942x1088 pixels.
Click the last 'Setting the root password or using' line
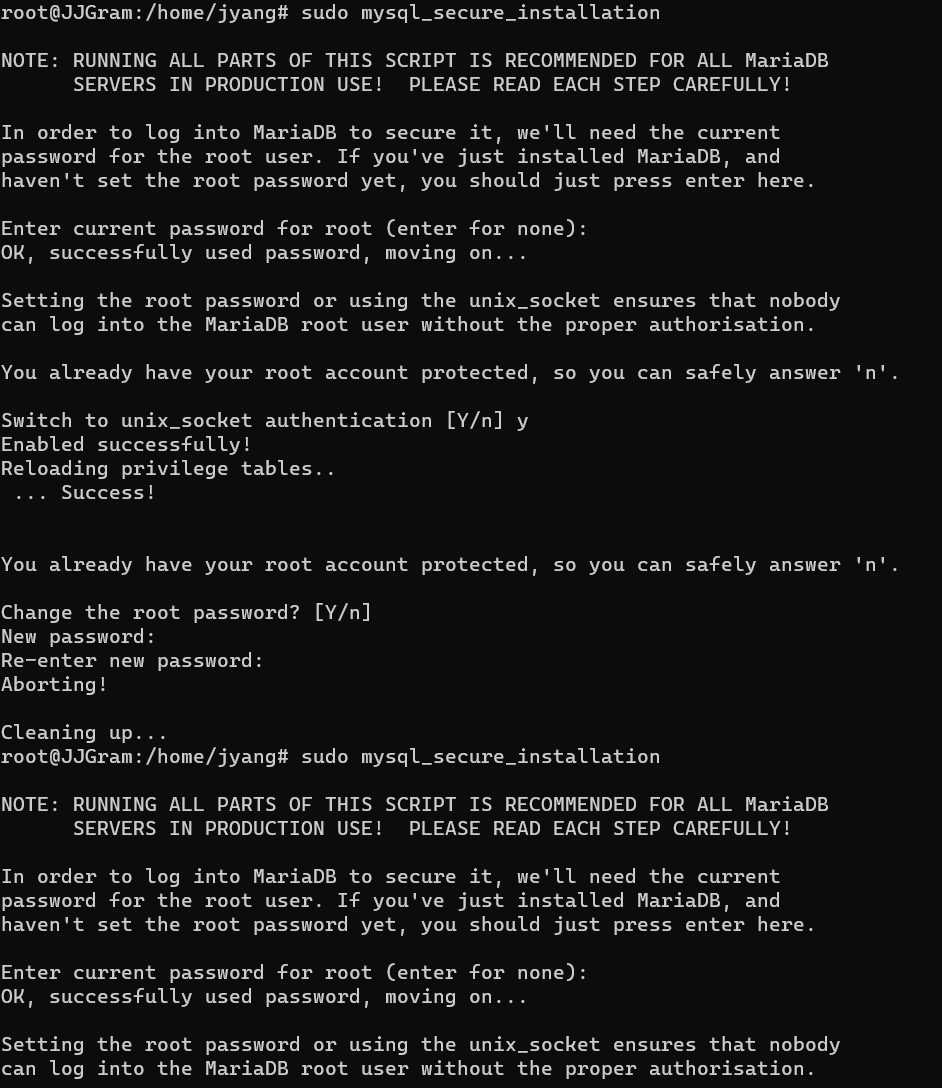point(420,1045)
